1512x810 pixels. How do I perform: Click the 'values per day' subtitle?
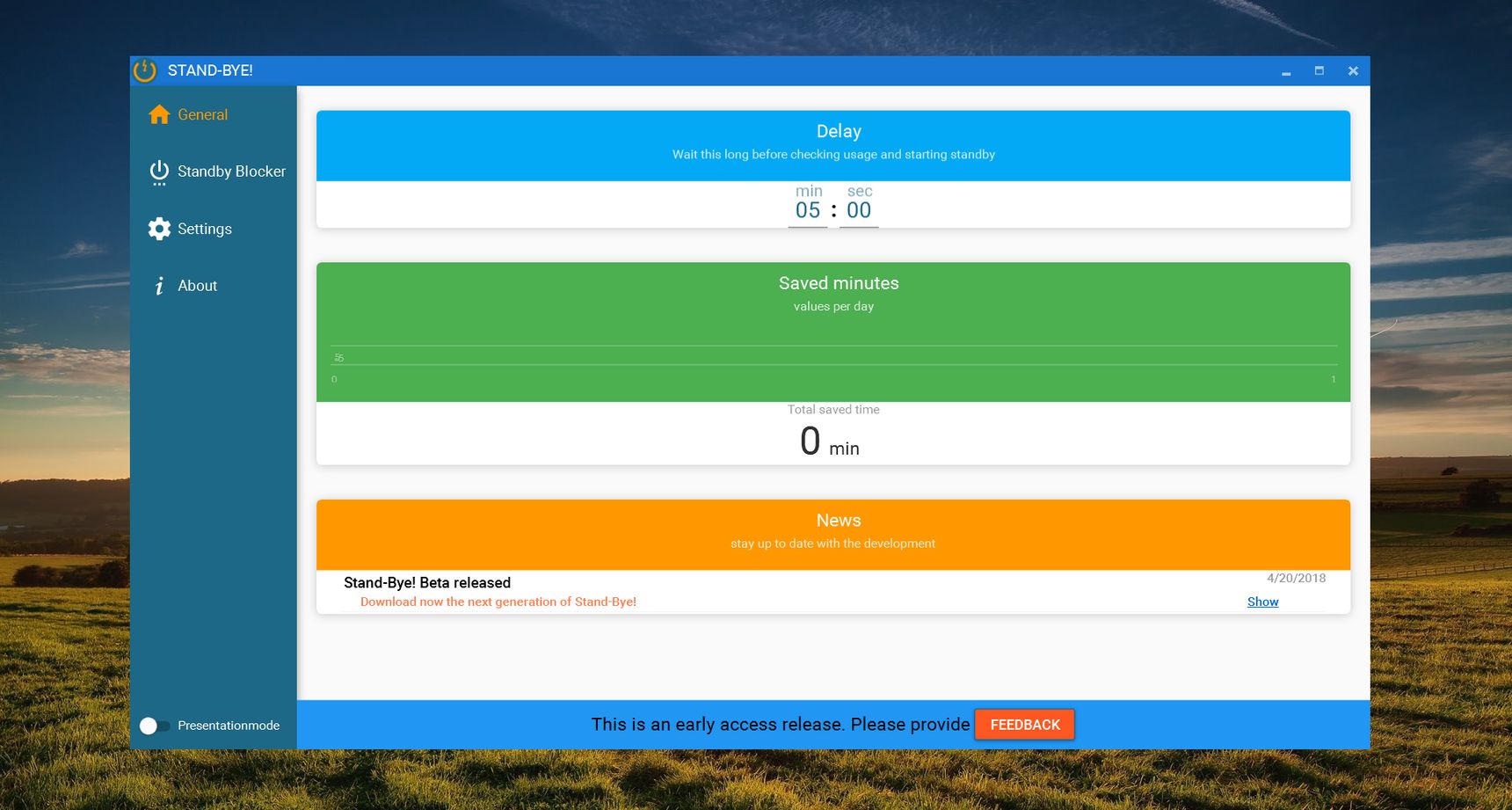click(833, 306)
